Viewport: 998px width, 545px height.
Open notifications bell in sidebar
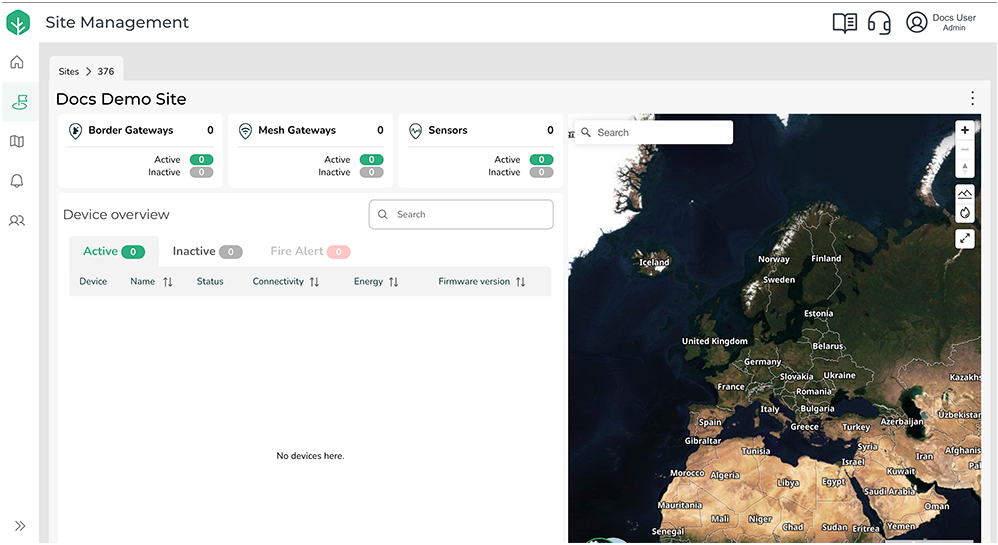[x=17, y=181]
